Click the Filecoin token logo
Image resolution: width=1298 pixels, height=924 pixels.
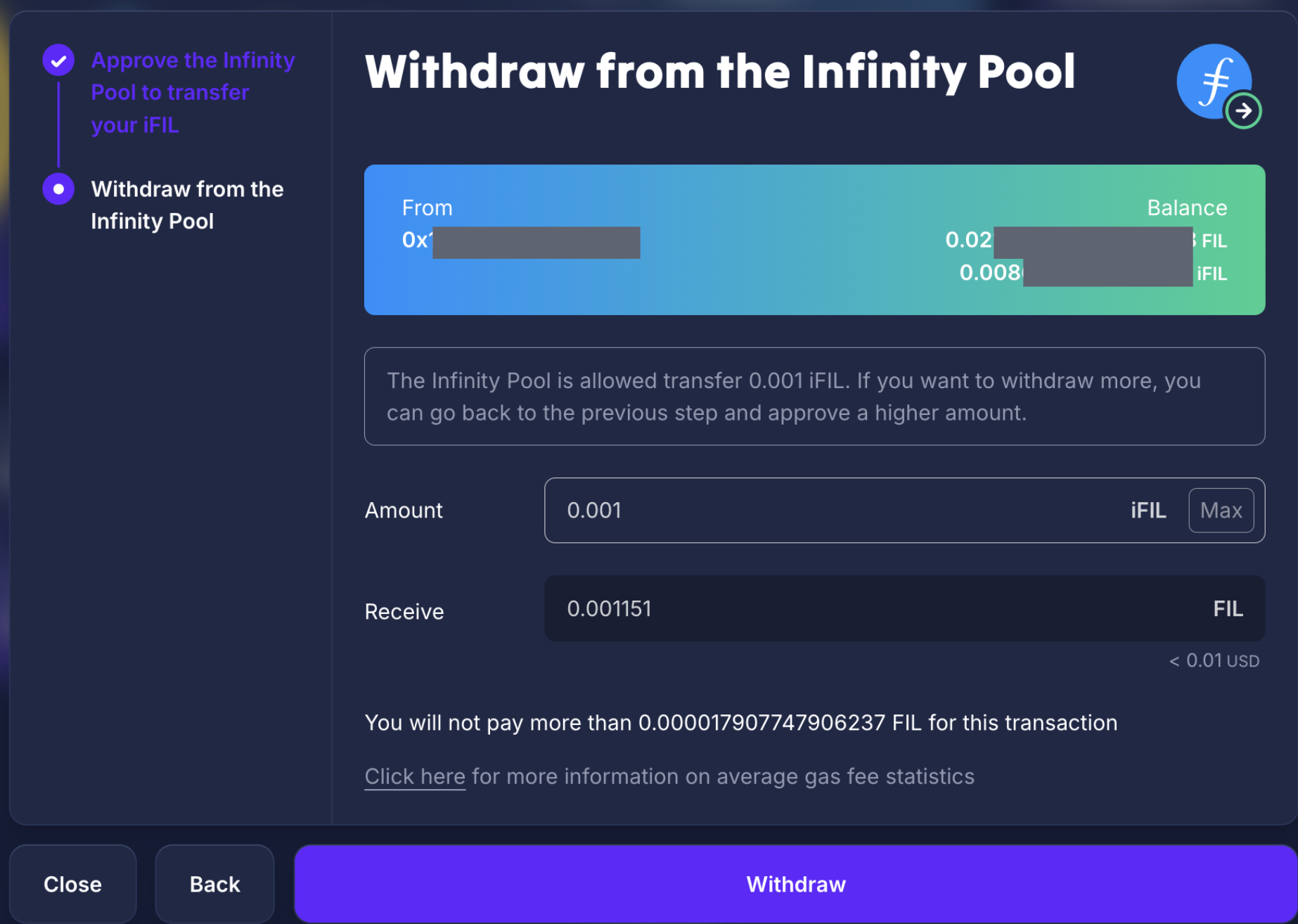1214,81
